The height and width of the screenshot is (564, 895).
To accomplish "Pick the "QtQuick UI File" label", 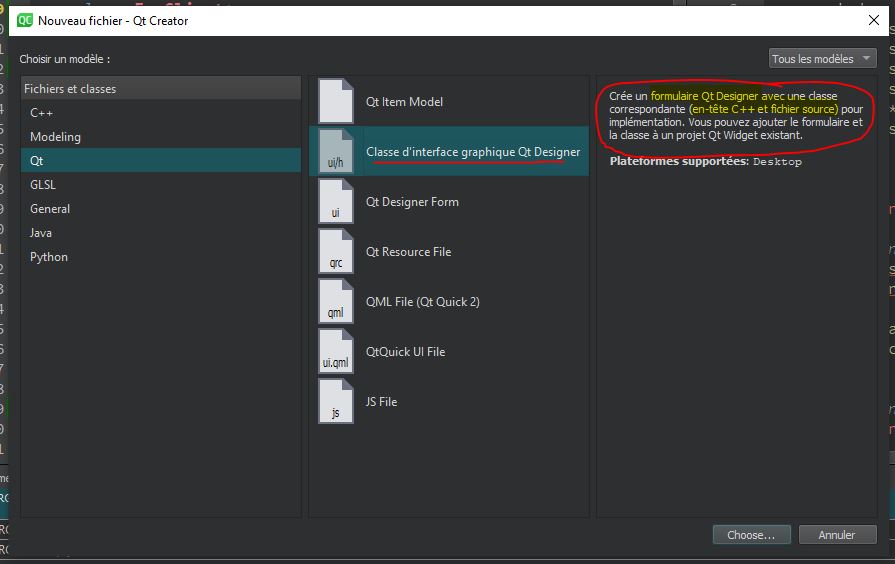I will click(405, 352).
